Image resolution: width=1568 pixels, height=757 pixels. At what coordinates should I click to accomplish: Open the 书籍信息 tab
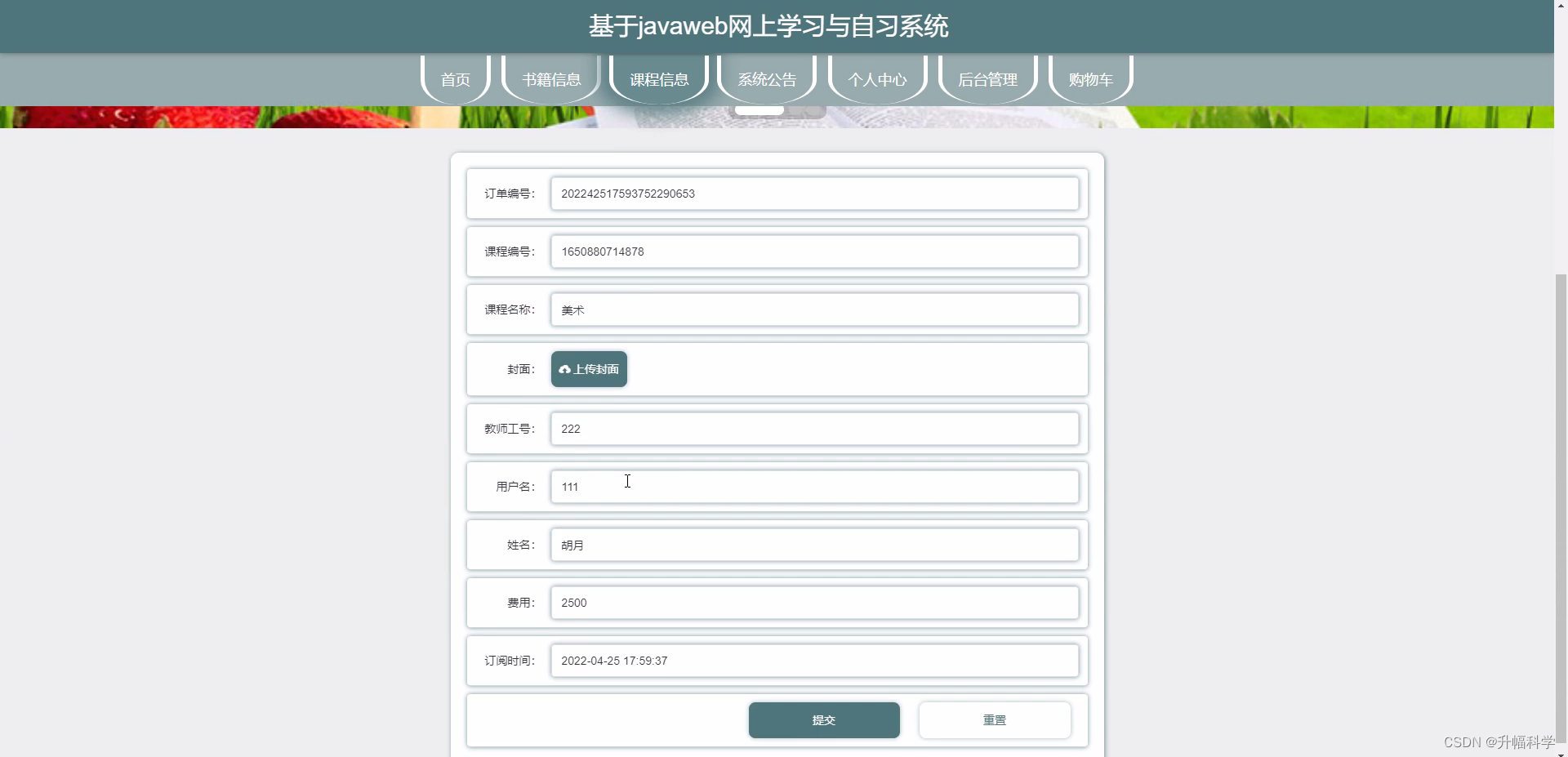click(550, 79)
